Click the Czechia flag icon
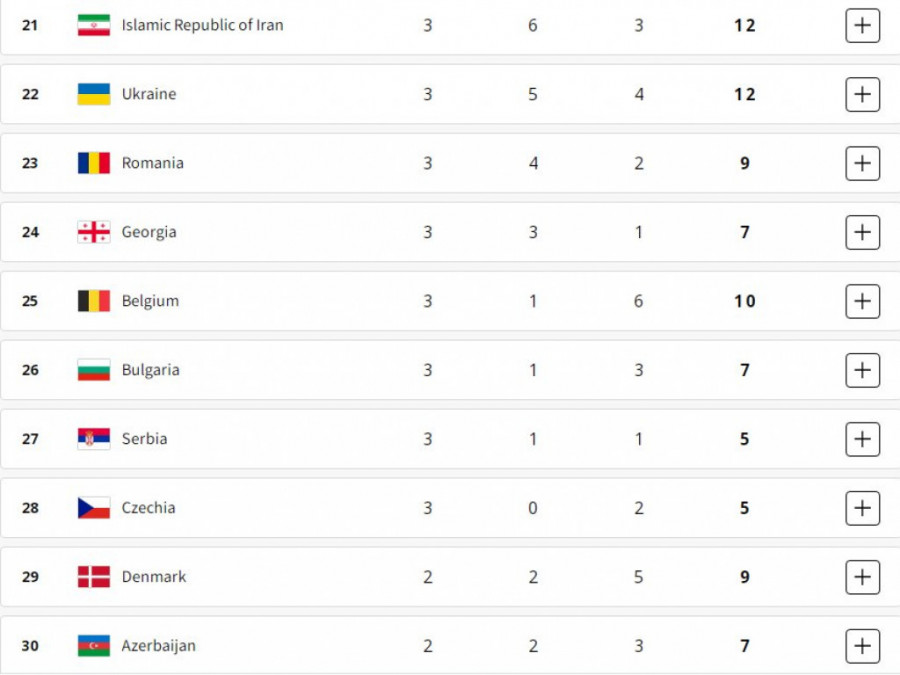 click(94, 508)
